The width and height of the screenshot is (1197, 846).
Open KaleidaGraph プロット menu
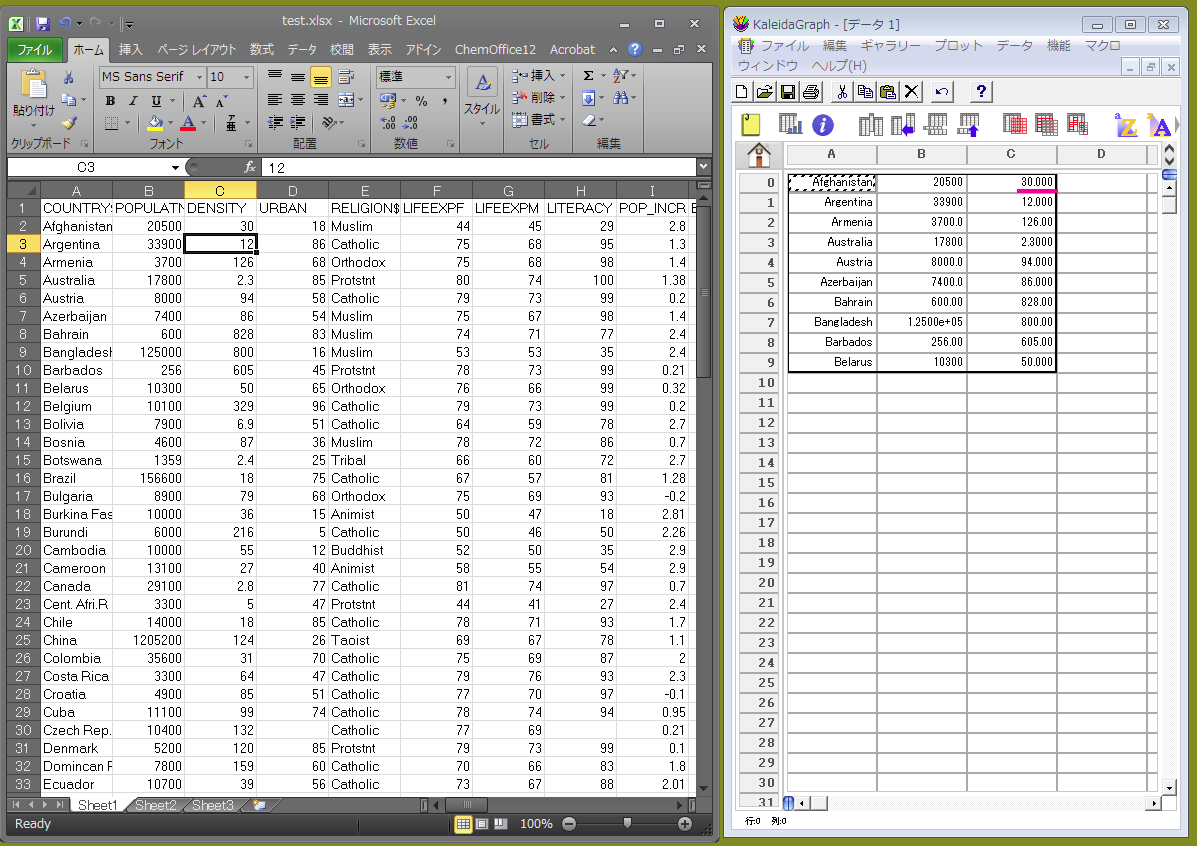tap(959, 46)
